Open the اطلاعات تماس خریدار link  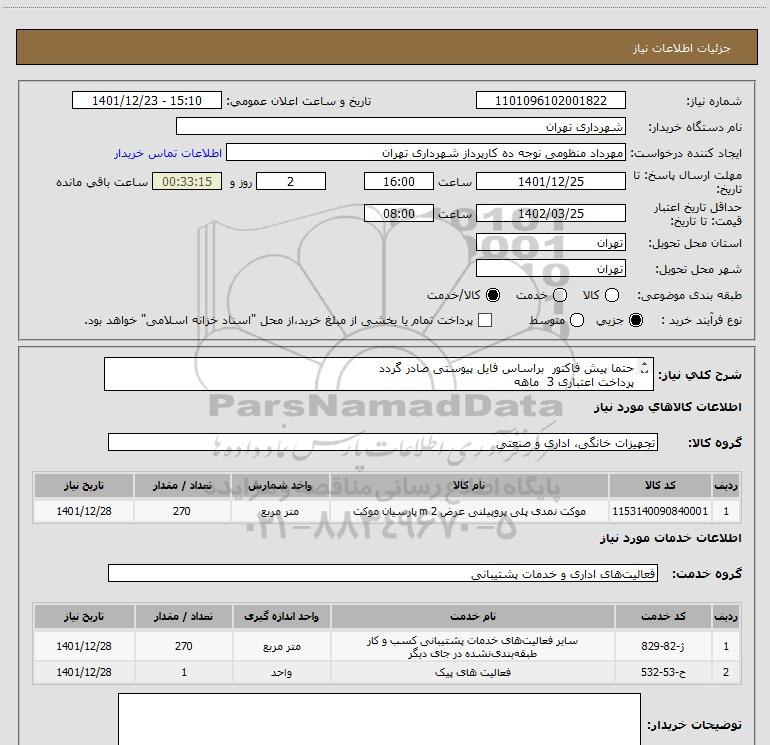(x=168, y=153)
